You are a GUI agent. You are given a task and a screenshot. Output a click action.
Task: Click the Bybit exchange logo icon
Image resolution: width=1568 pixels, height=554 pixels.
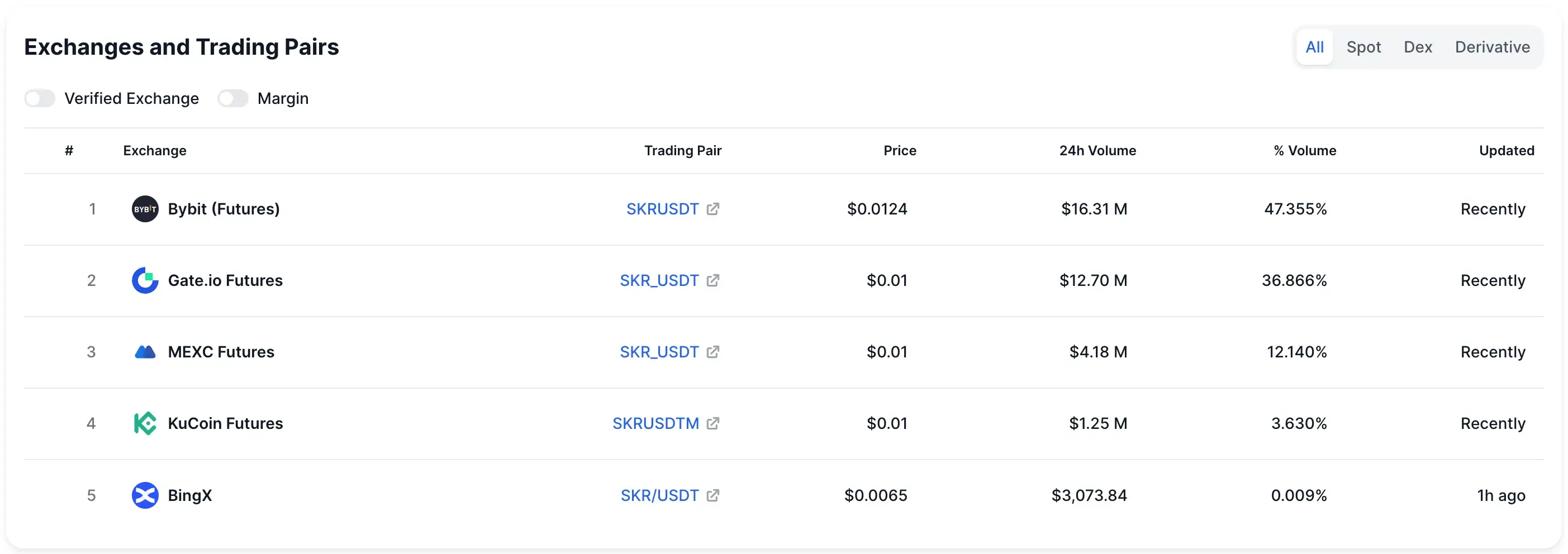[145, 209]
